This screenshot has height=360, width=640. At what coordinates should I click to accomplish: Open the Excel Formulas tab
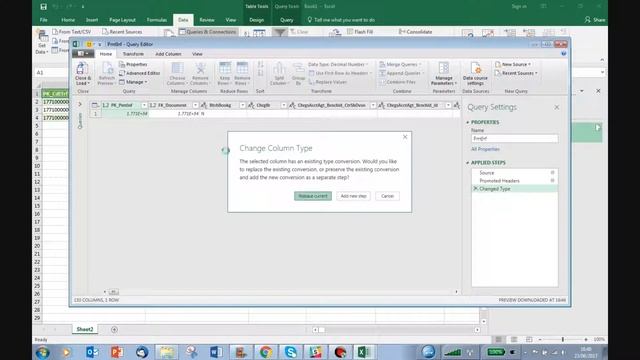tap(157, 20)
